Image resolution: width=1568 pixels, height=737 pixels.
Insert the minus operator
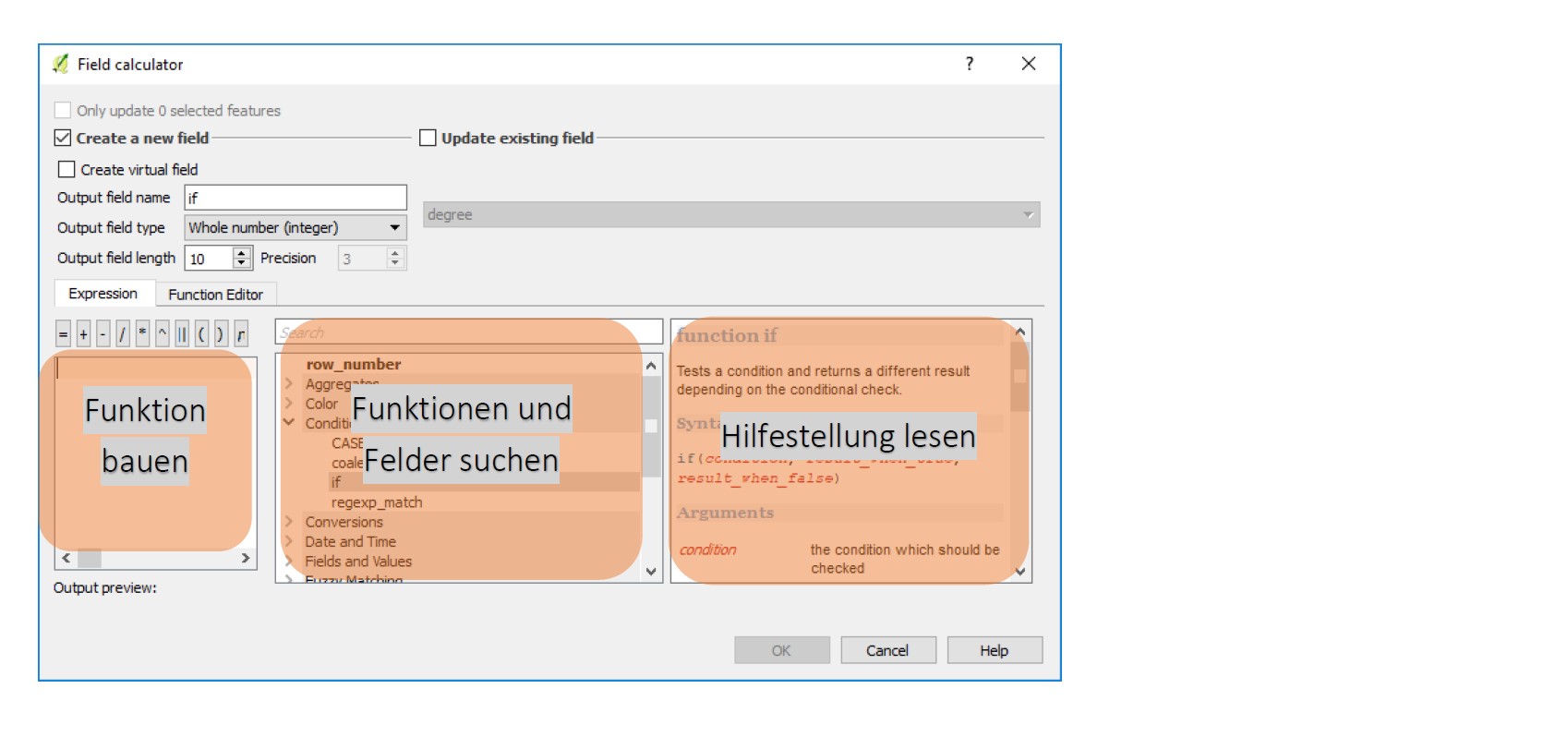(103, 334)
